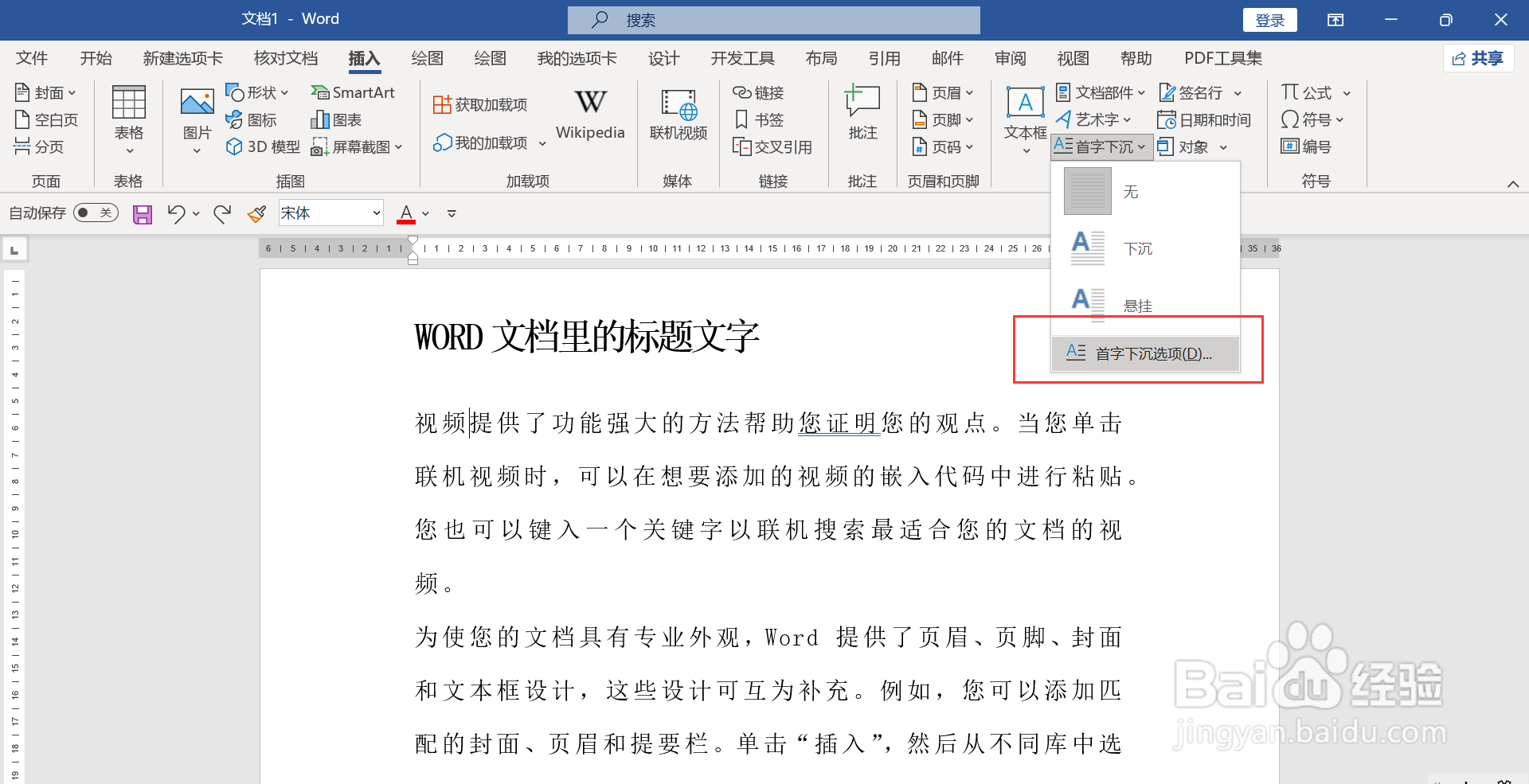Customize quick access toolbar arrow

coord(452,213)
